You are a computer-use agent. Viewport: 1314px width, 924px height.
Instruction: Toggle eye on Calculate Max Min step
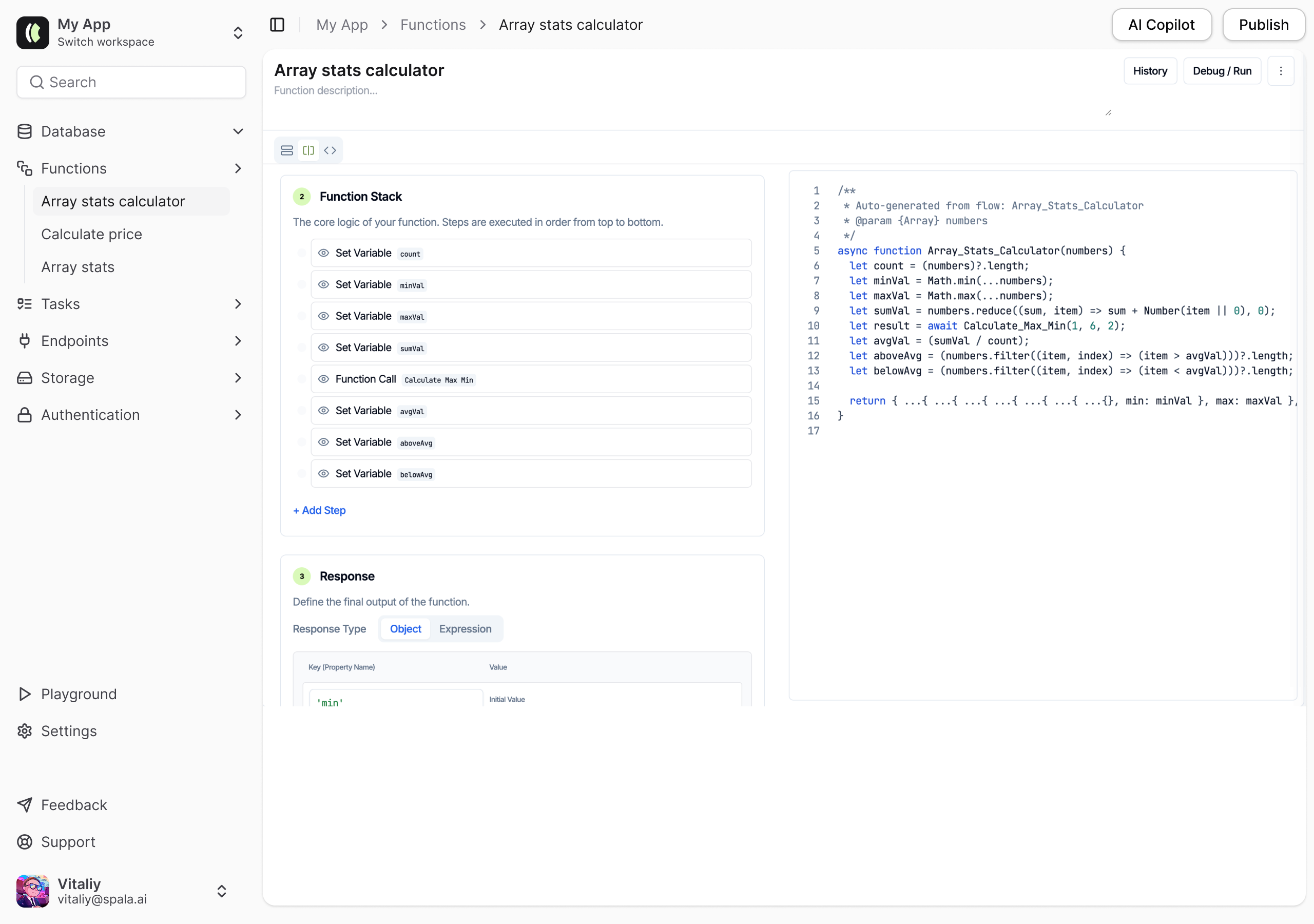pos(323,379)
